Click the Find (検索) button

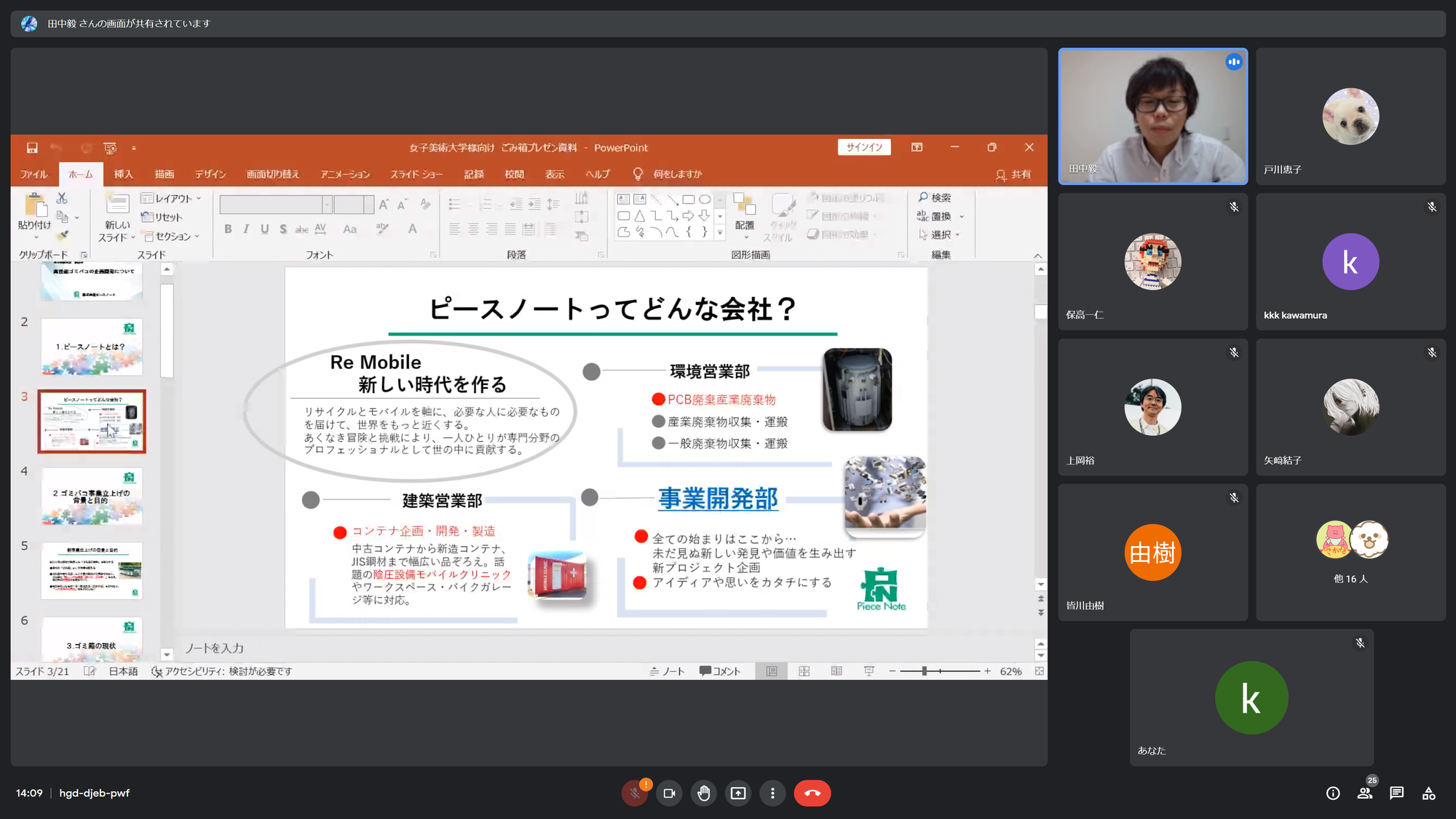[x=935, y=197]
